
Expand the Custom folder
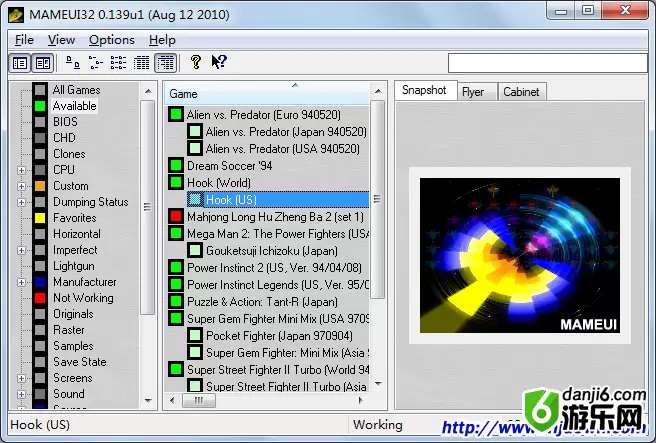tap(21, 186)
